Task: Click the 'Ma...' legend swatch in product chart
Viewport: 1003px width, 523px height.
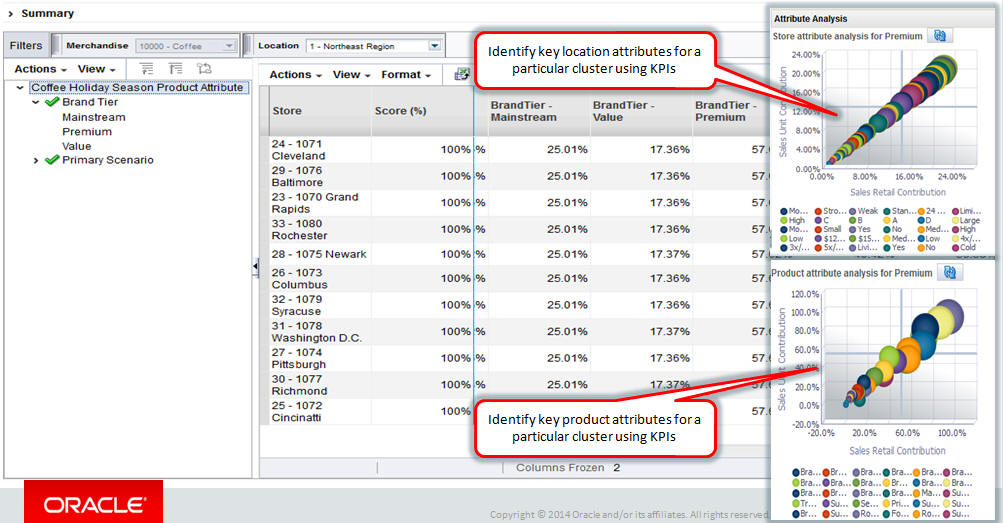Action: [917, 493]
